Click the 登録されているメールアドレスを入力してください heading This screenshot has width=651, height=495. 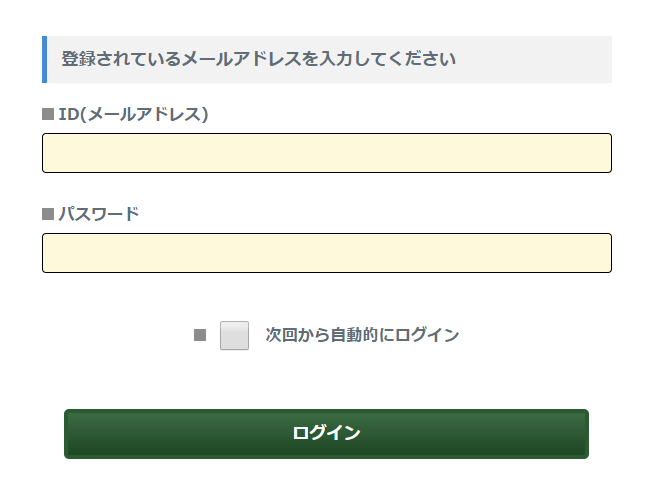(258, 59)
